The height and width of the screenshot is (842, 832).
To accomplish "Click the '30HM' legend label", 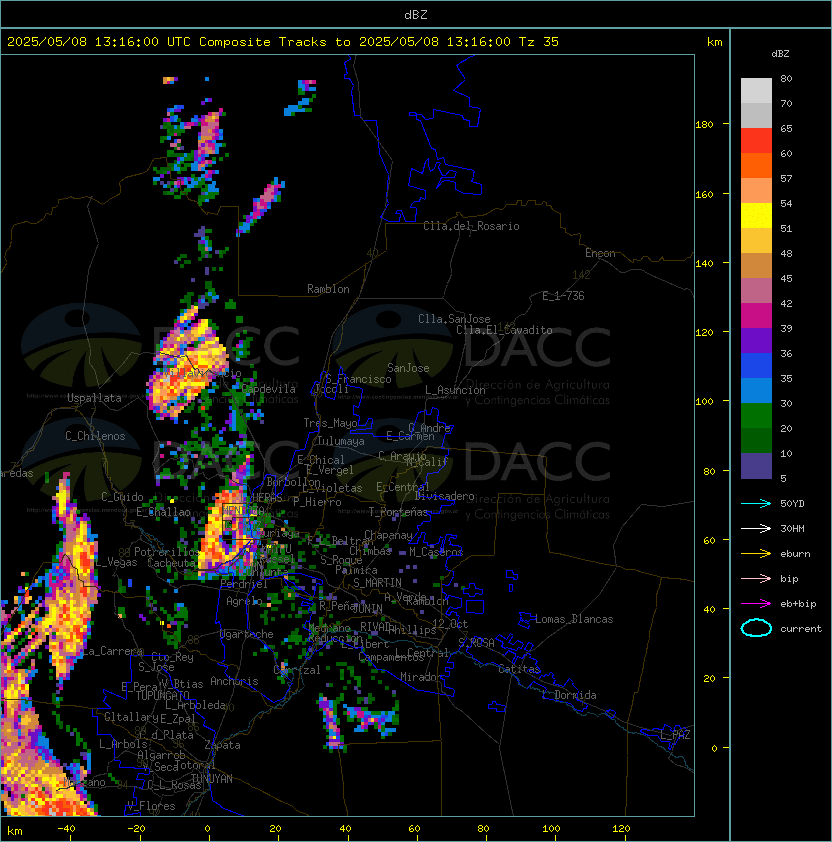I will [792, 529].
